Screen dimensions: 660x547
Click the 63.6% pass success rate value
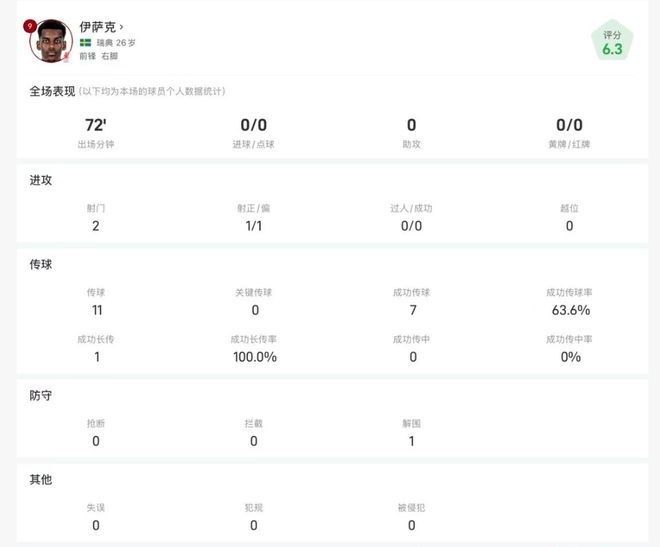(569, 310)
